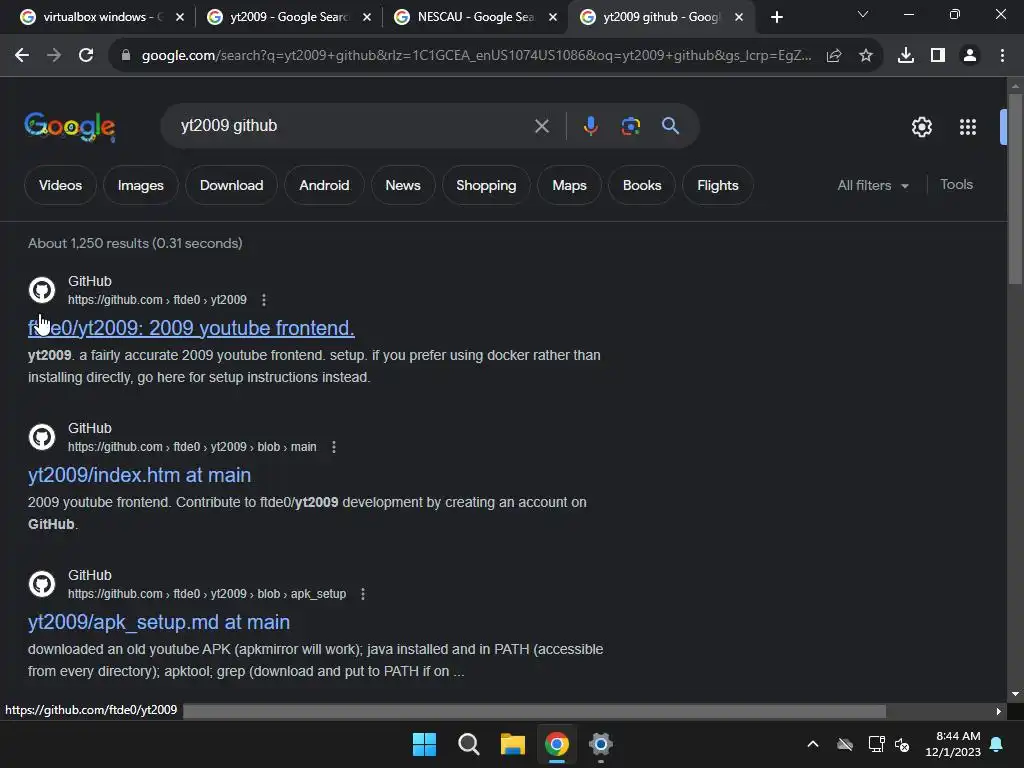The width and height of the screenshot is (1024, 768).
Task: Open options for blob › main result
Action: click(334, 447)
